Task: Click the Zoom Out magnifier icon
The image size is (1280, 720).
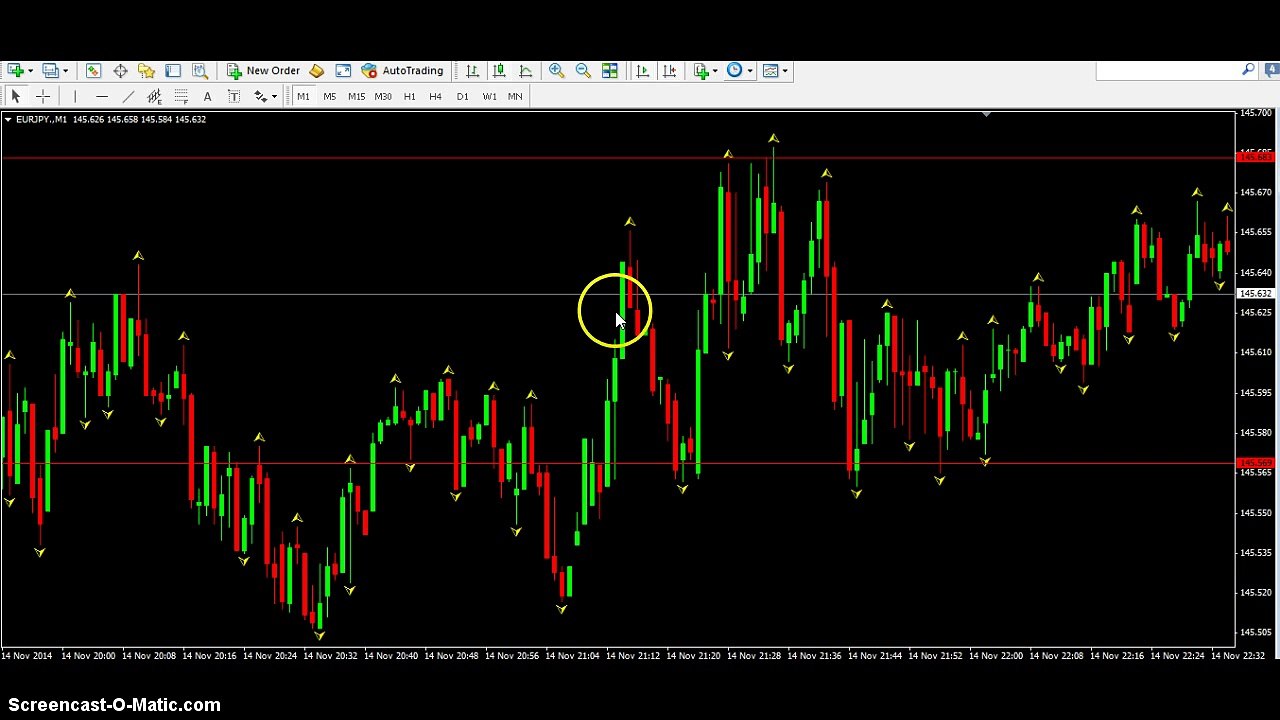Action: click(583, 70)
